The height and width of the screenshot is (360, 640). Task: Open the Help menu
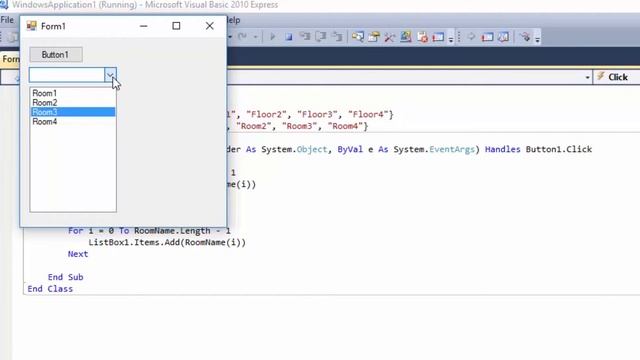pyautogui.click(x=234, y=20)
